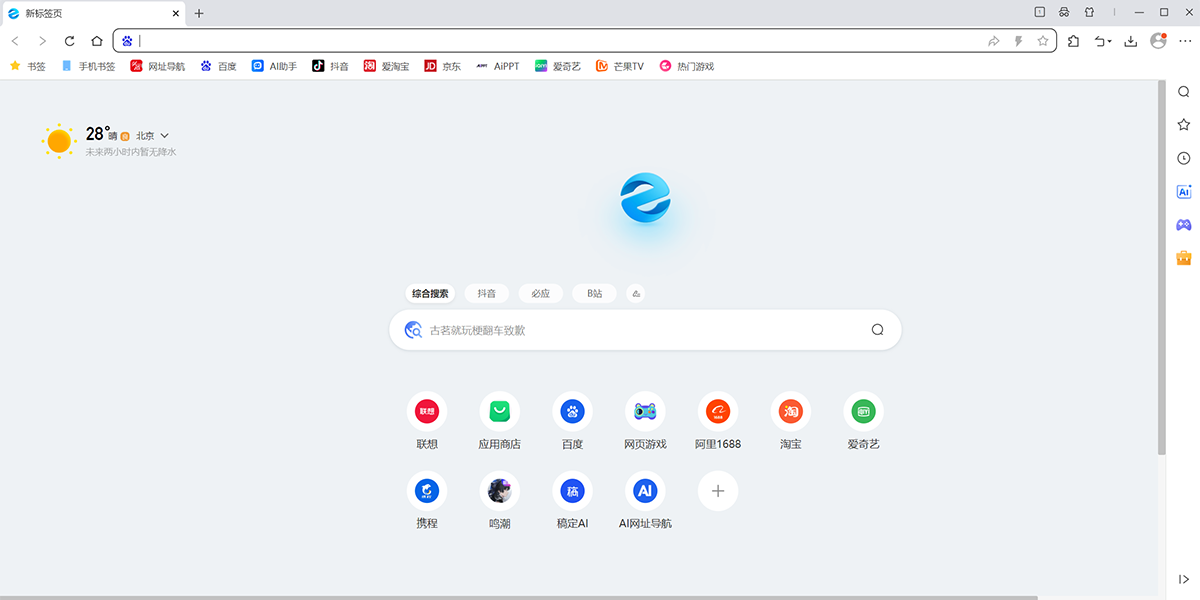Open the AI assistant in the sidebar
This screenshot has width=1200, height=600.
1183,191
